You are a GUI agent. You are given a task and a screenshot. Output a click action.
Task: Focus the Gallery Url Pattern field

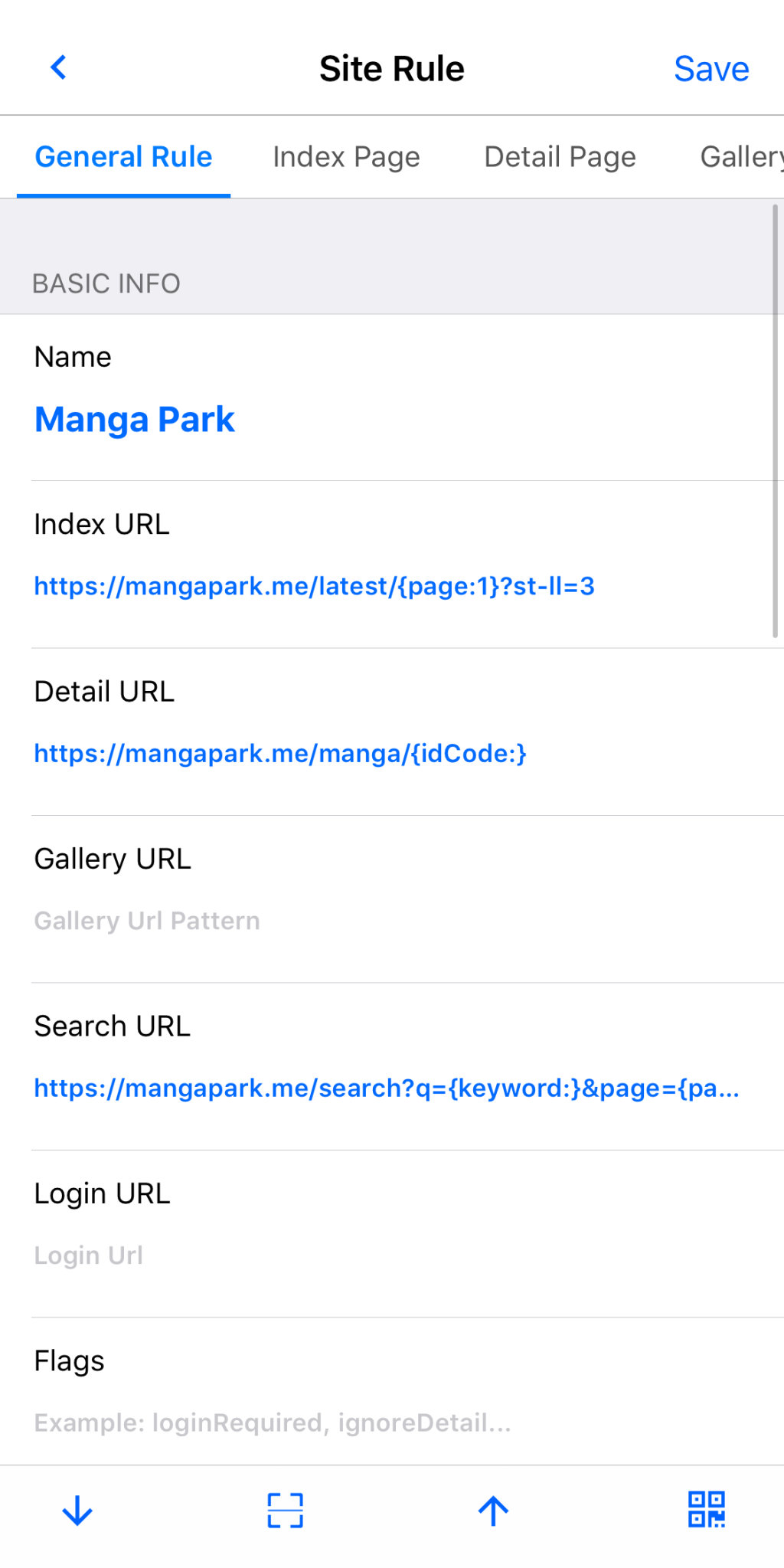(x=147, y=921)
